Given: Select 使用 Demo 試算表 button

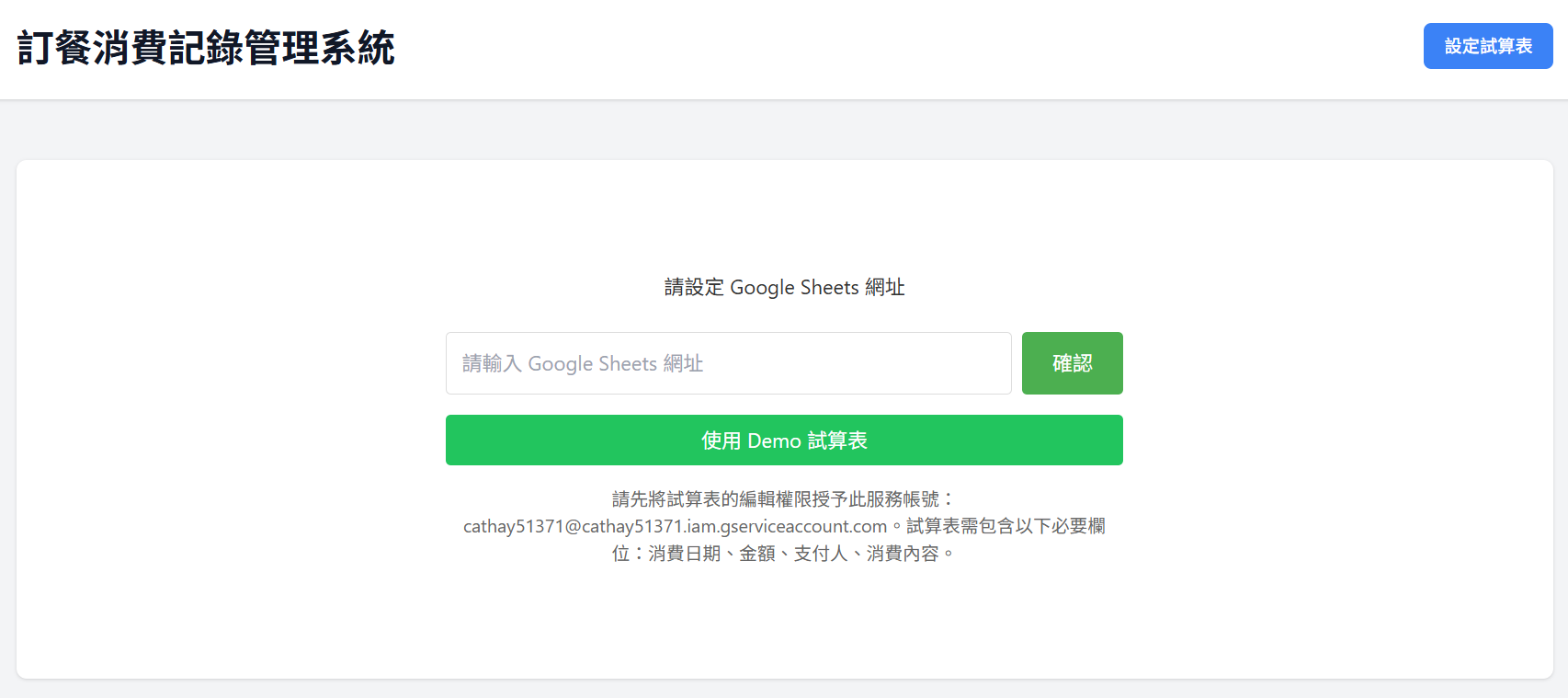Looking at the screenshot, I should click(784, 441).
